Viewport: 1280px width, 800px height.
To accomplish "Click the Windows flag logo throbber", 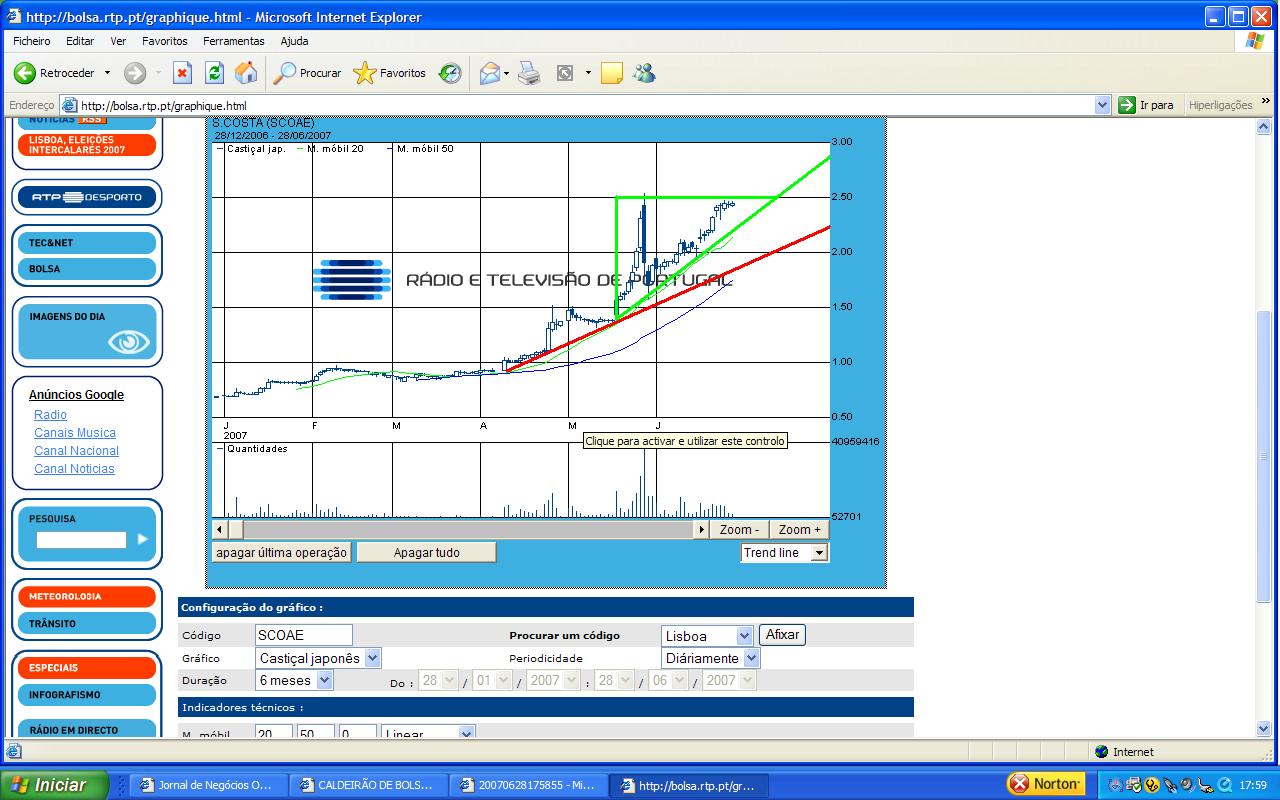I will click(x=1255, y=42).
